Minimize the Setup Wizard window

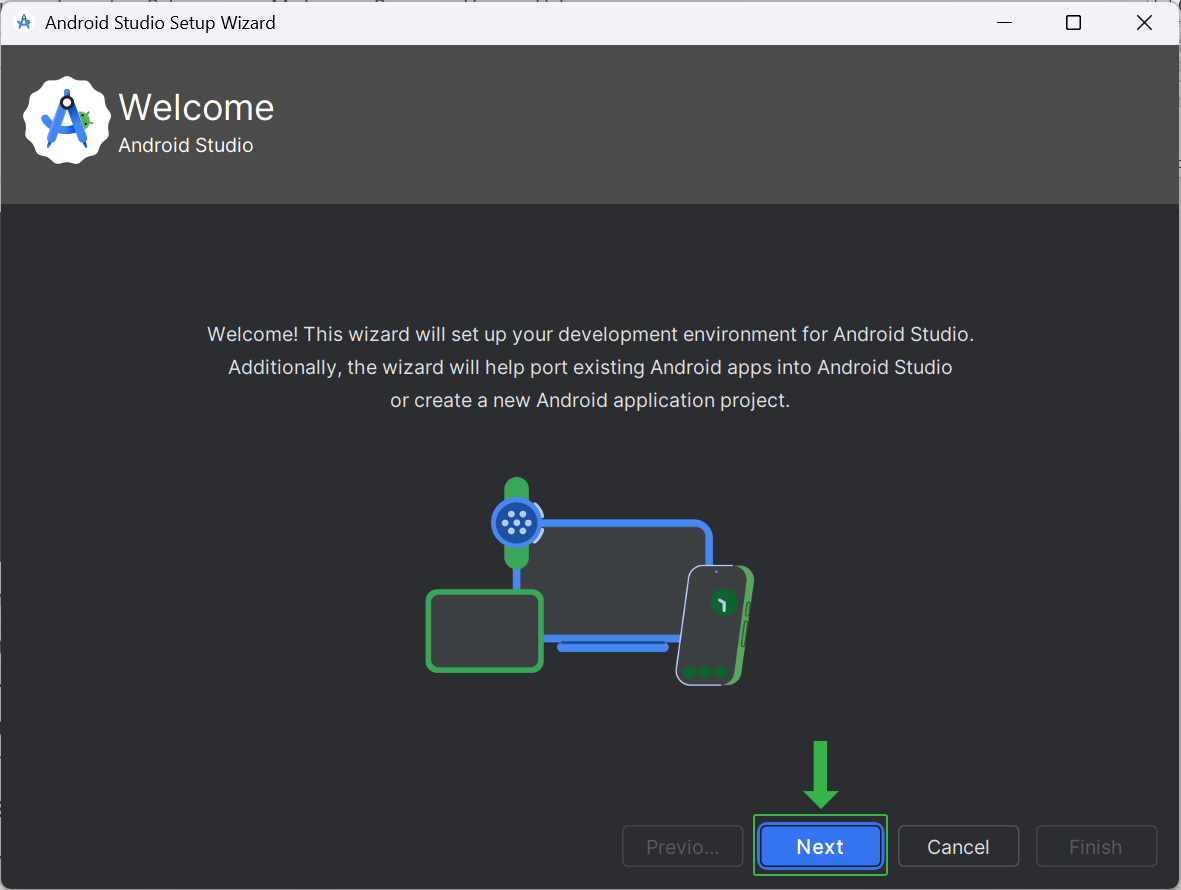(1004, 23)
